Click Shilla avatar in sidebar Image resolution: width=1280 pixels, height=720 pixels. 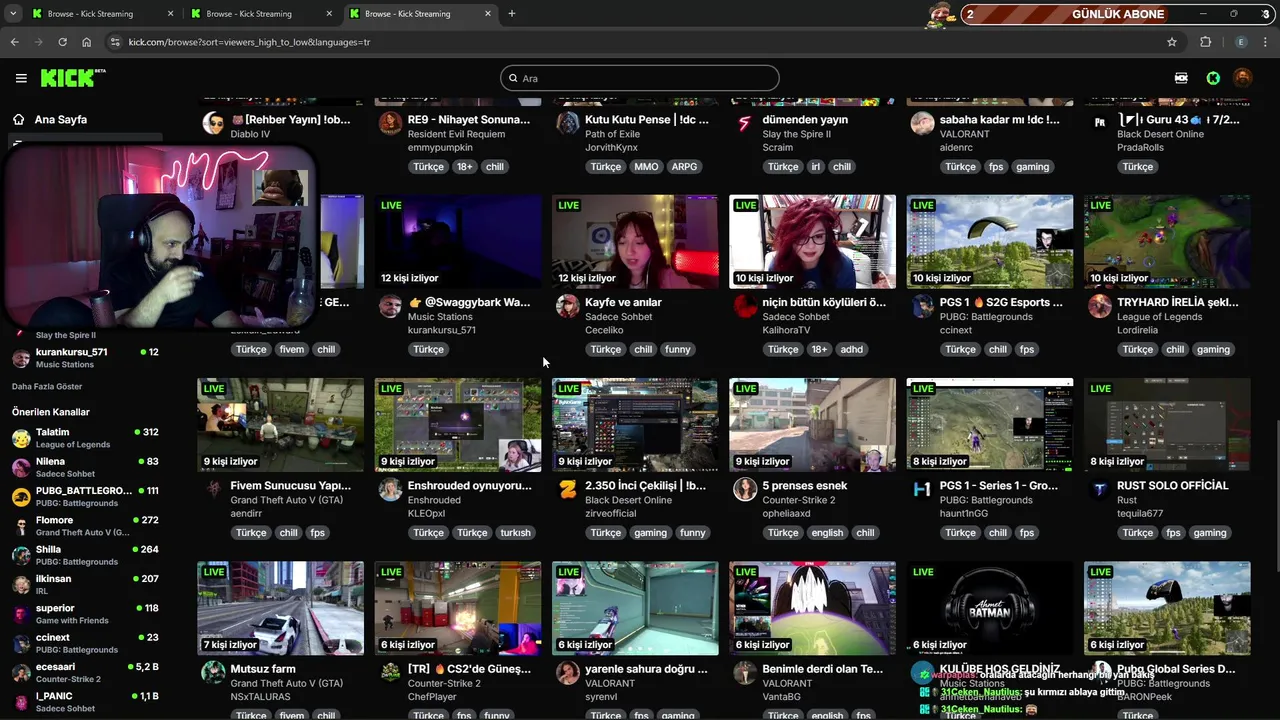[21, 555]
